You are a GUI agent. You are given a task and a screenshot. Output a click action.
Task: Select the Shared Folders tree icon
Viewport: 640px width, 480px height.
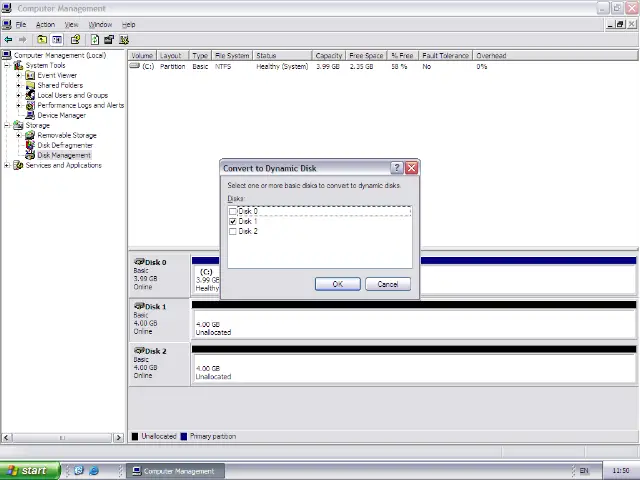(x=30, y=85)
